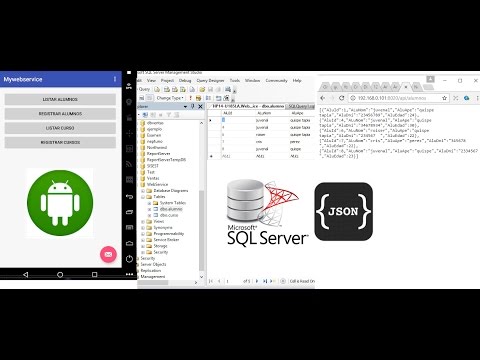Expand the Views folder

(143, 221)
